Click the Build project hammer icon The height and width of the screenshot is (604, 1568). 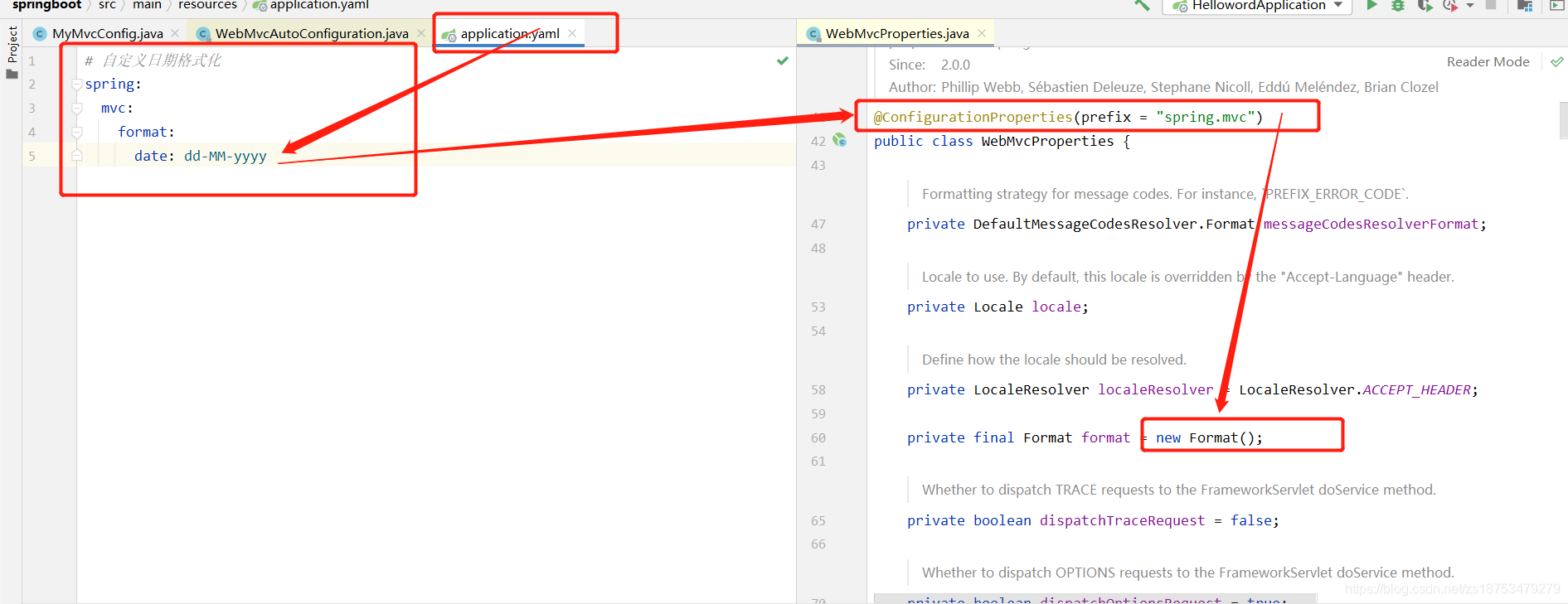point(1142,5)
